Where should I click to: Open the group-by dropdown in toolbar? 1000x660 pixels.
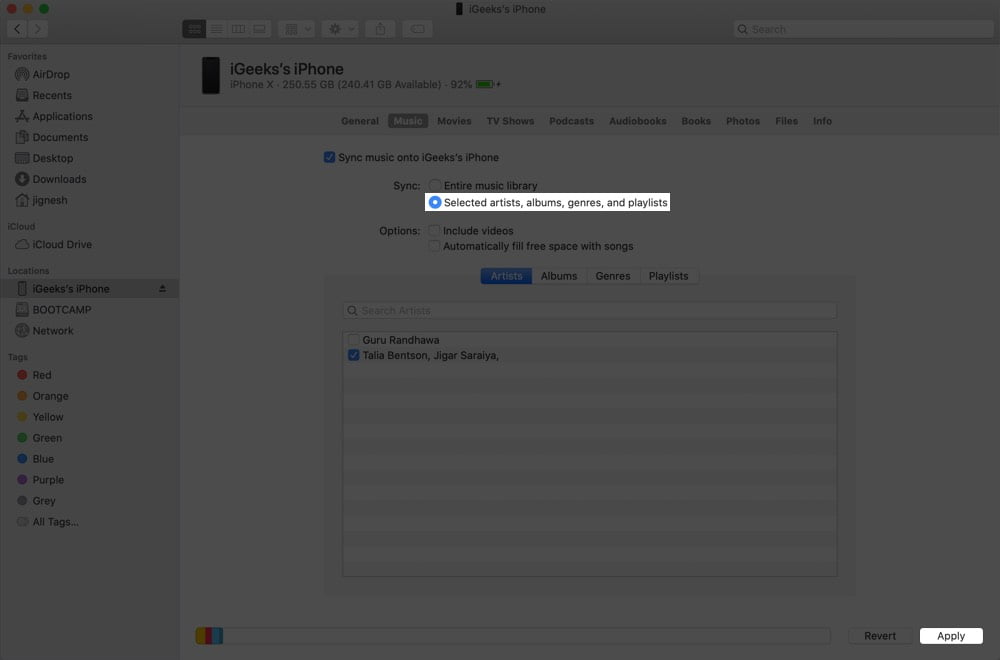[297, 29]
